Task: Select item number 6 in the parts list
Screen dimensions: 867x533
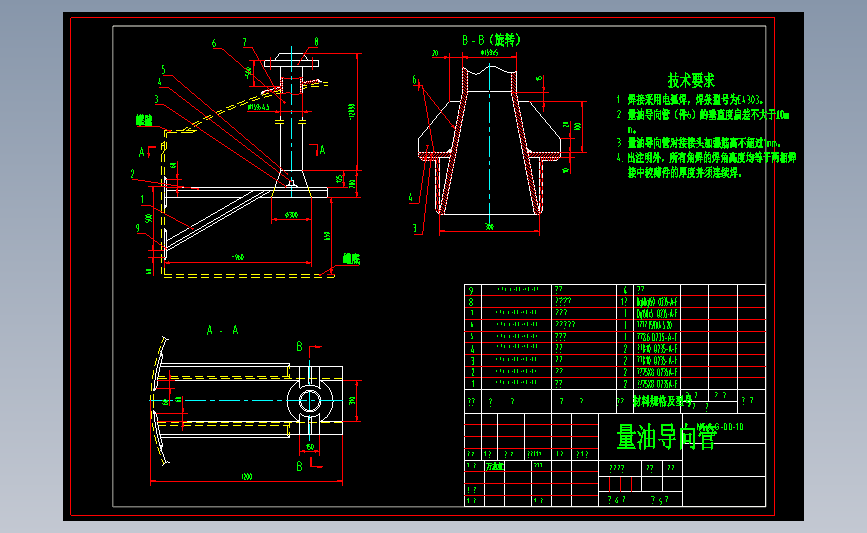Action: [471, 325]
